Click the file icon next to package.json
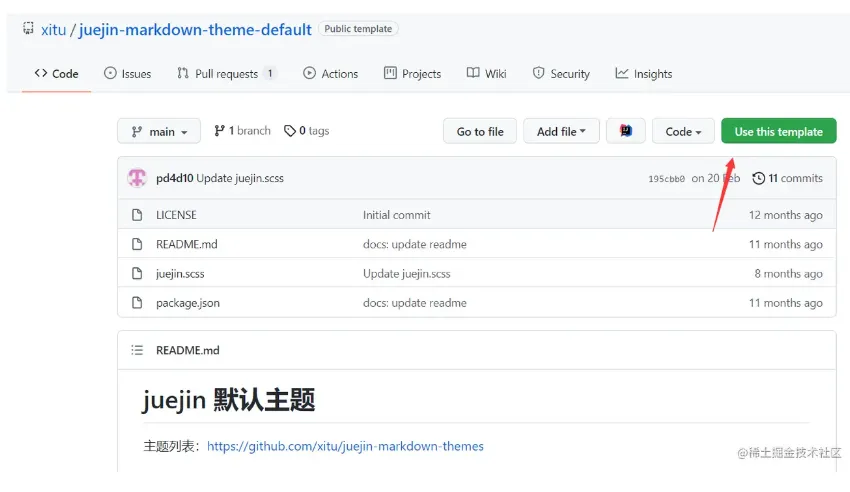The width and height of the screenshot is (850, 492). (x=137, y=303)
